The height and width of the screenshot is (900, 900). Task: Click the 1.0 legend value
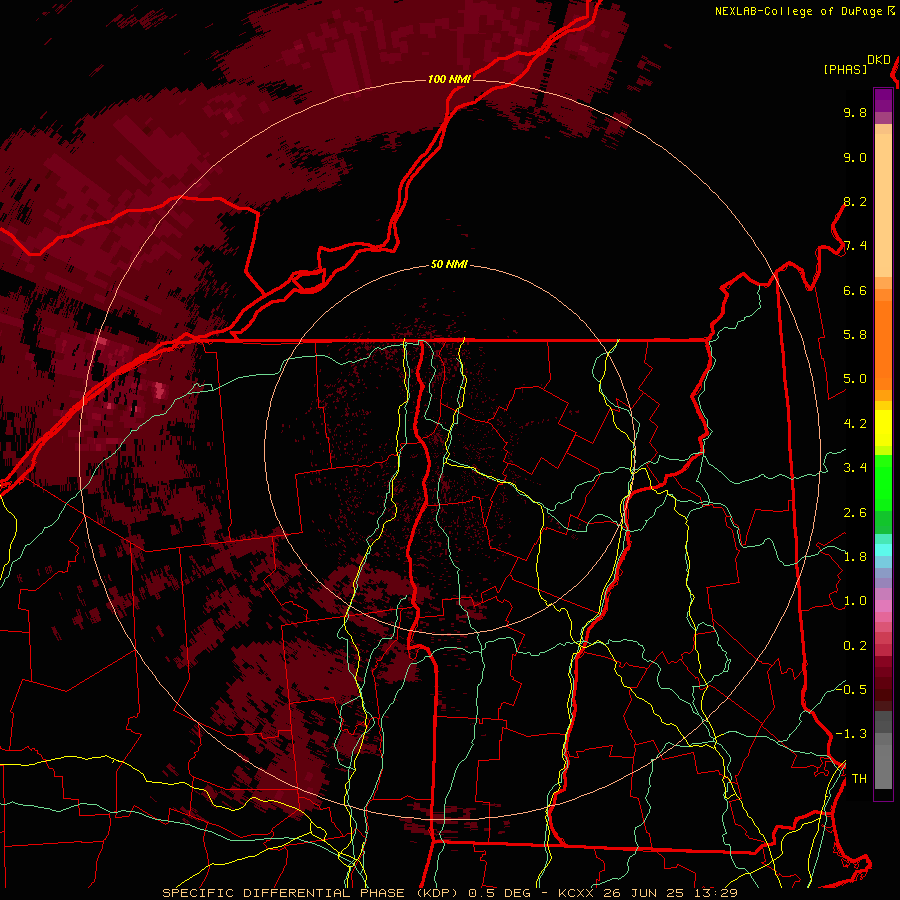click(855, 601)
